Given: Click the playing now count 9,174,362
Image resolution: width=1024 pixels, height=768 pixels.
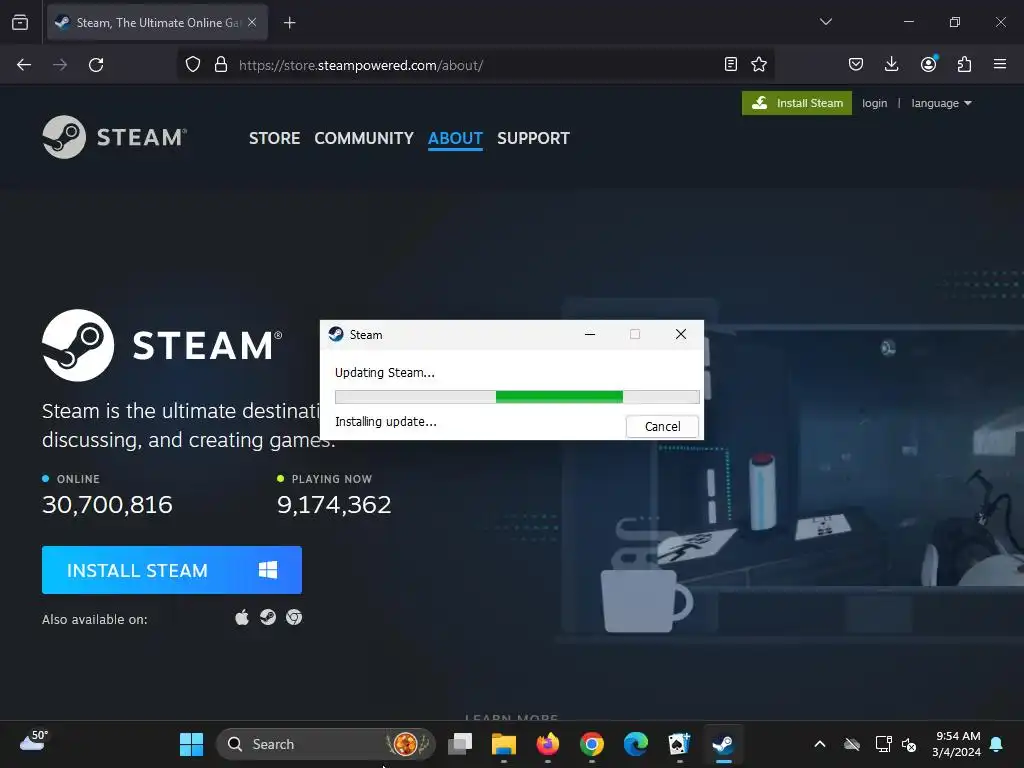Looking at the screenshot, I should [x=334, y=504].
